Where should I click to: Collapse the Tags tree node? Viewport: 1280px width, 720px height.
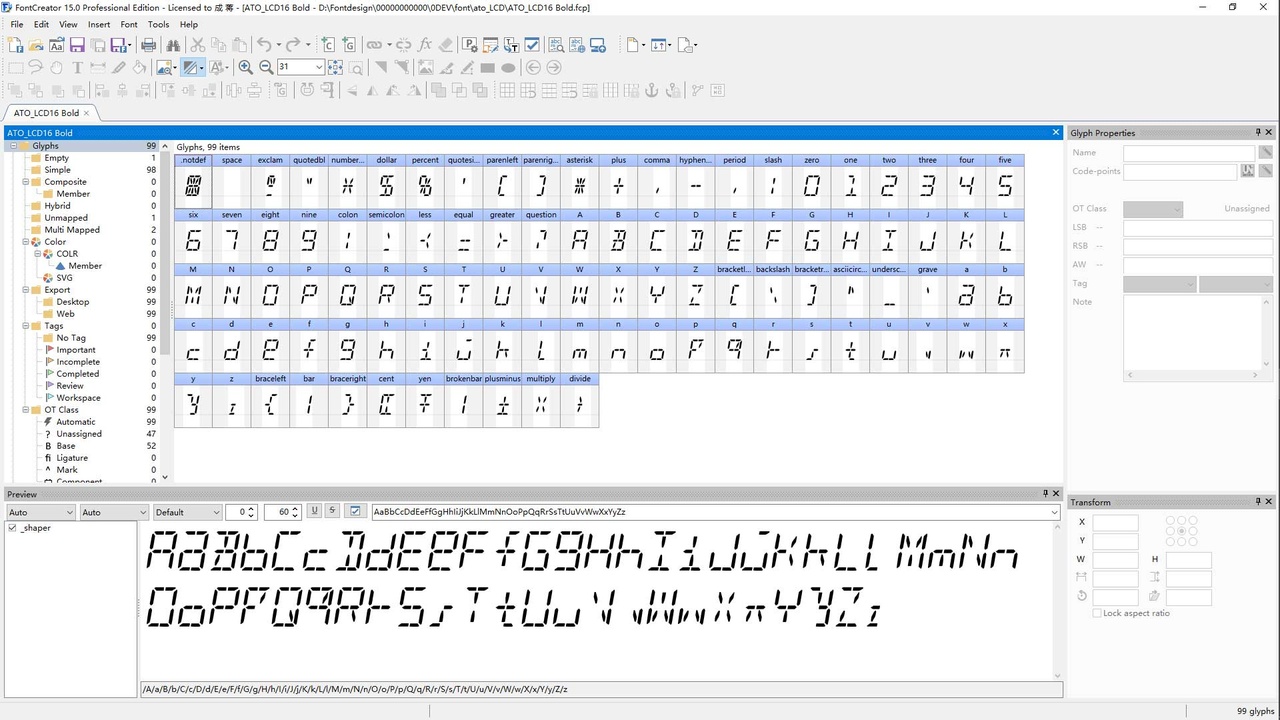24,326
